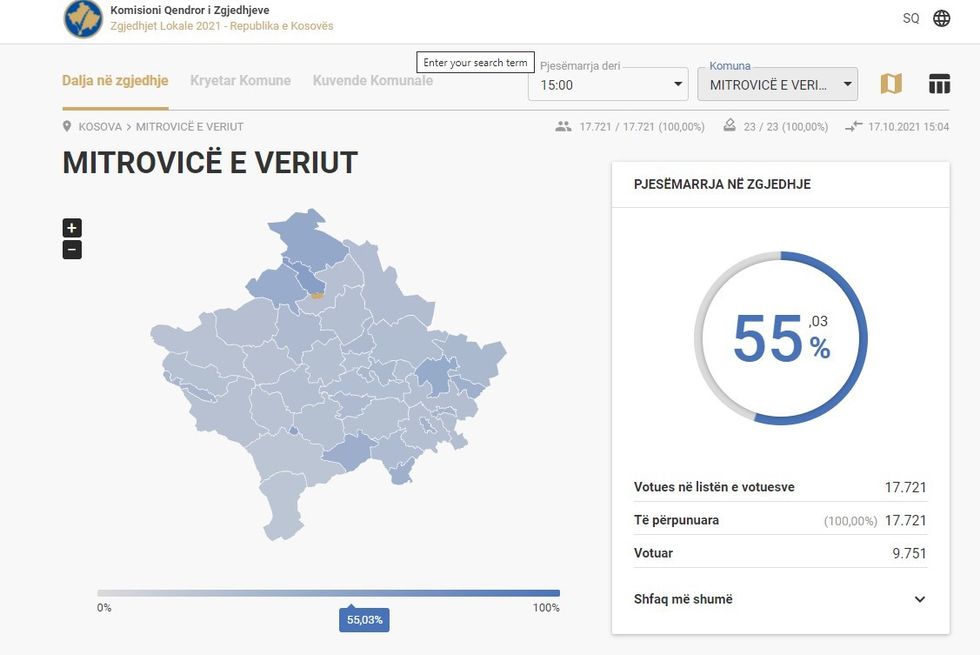Zoom out on the map with minus

(71, 249)
